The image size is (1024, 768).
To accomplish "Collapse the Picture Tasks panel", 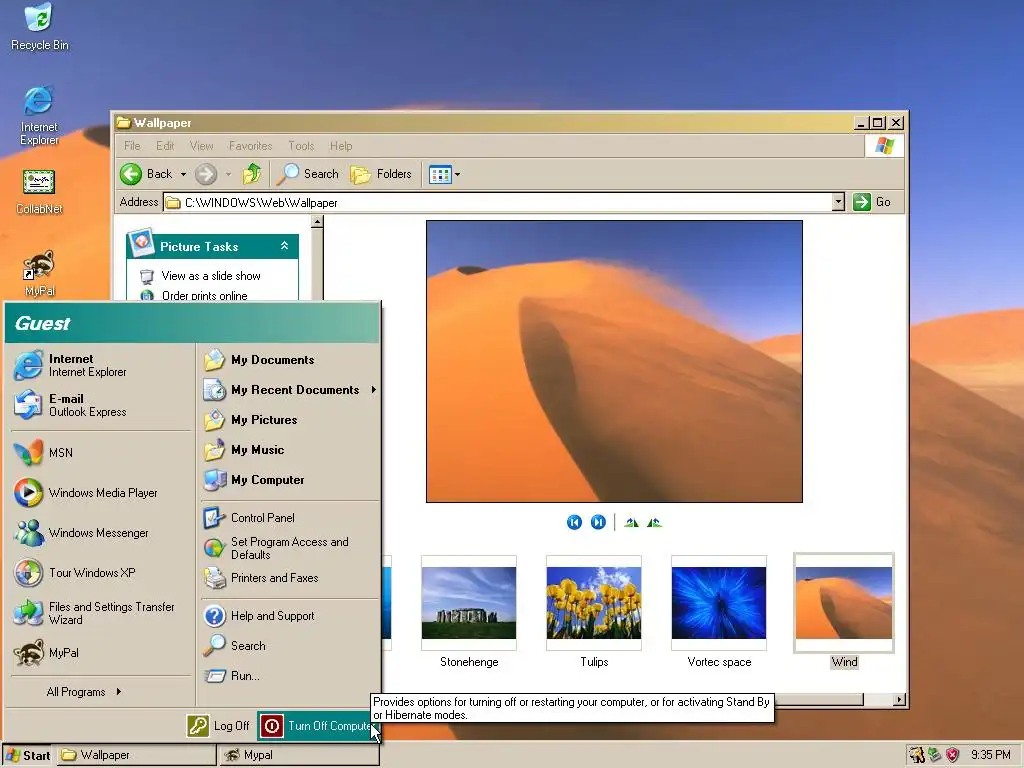I will (285, 246).
